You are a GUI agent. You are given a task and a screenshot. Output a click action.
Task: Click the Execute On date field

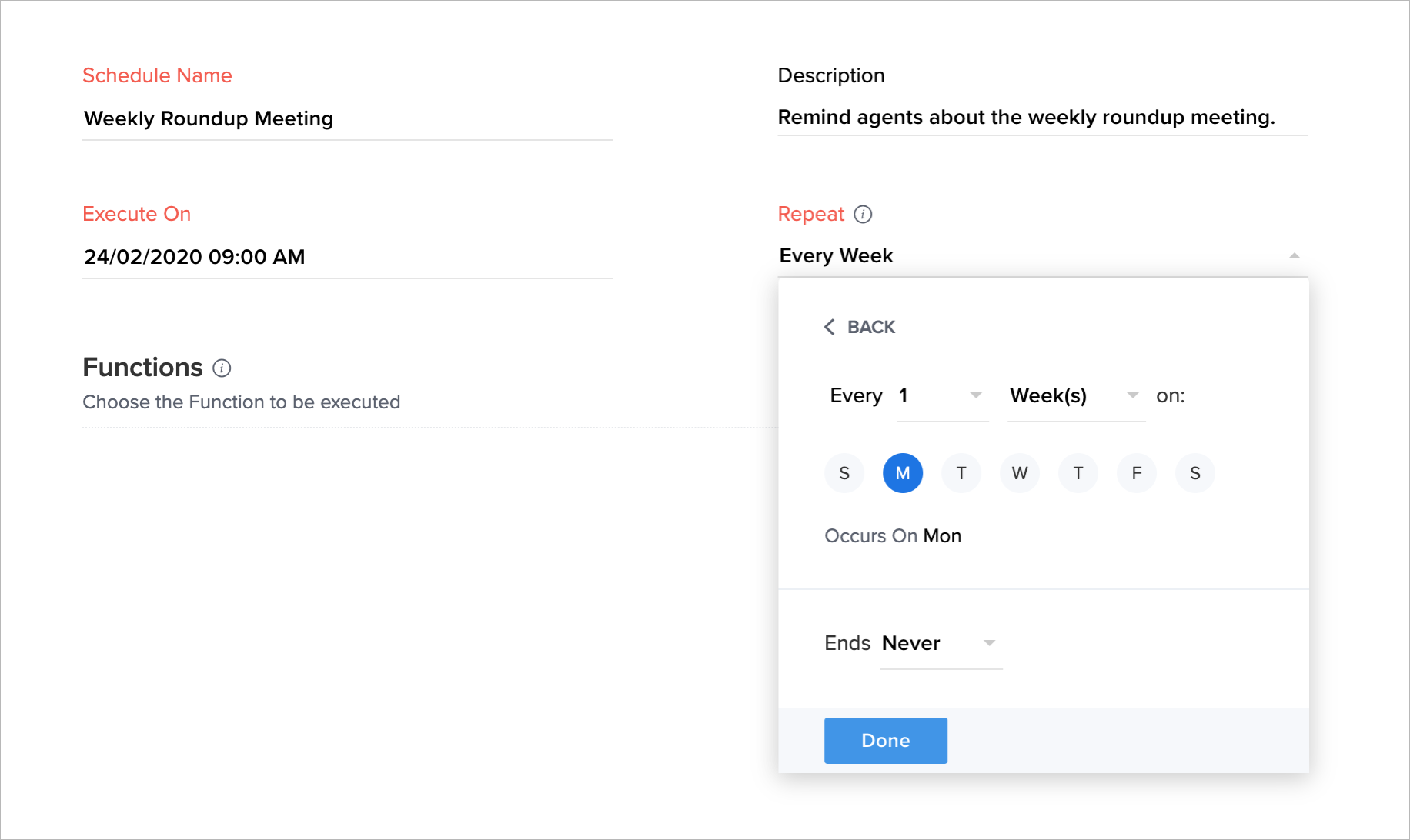click(346, 257)
